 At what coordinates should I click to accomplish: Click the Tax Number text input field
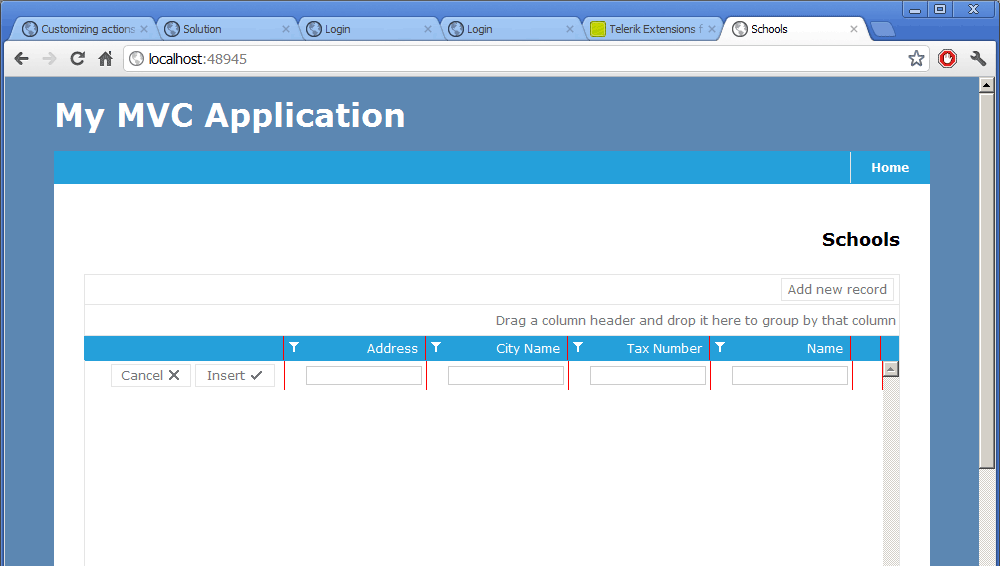pyautogui.click(x=647, y=375)
